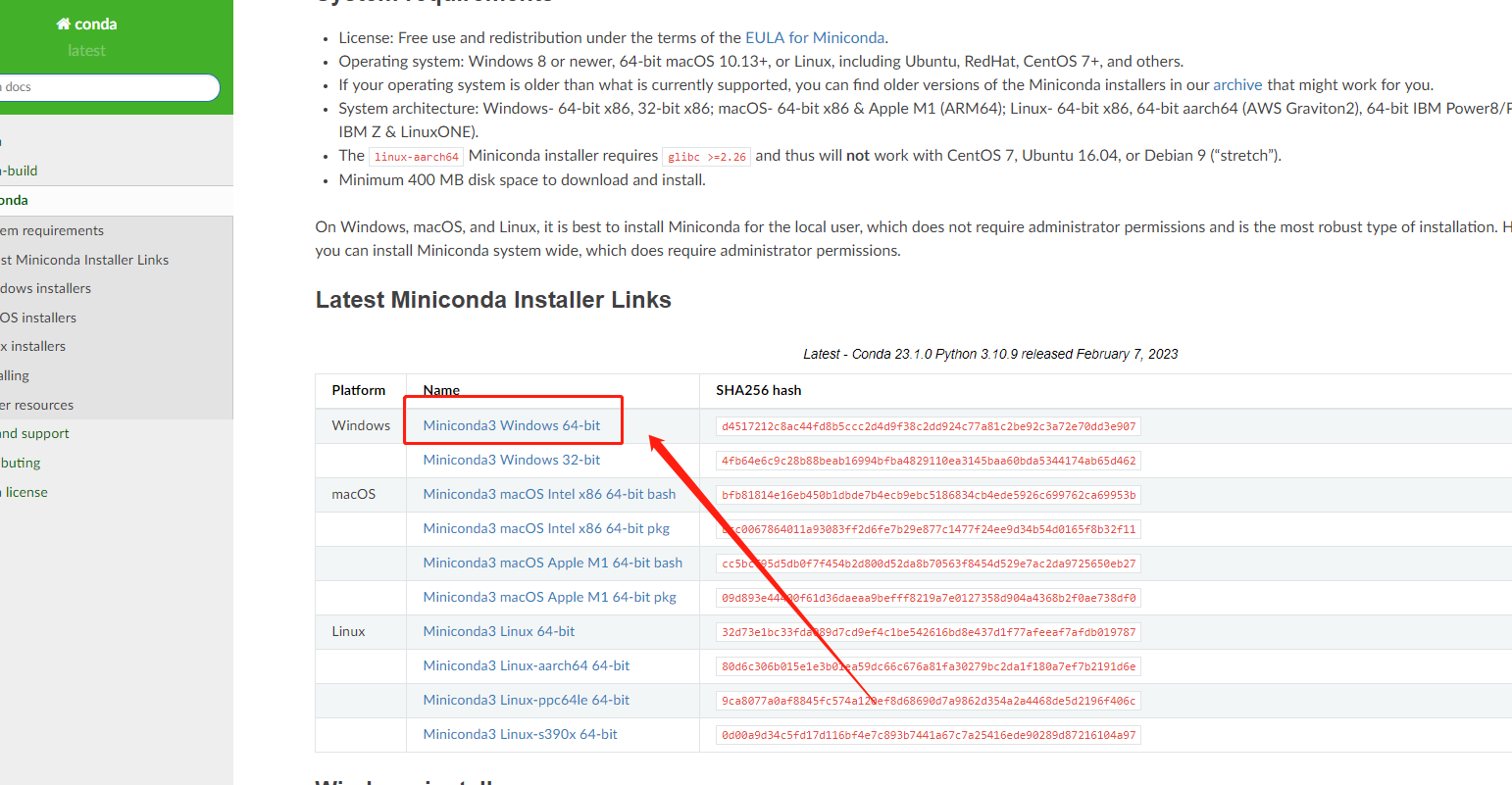The height and width of the screenshot is (785, 1512).
Task: Click the macOS Intel bash hash starting bfb81814
Action: (929, 495)
